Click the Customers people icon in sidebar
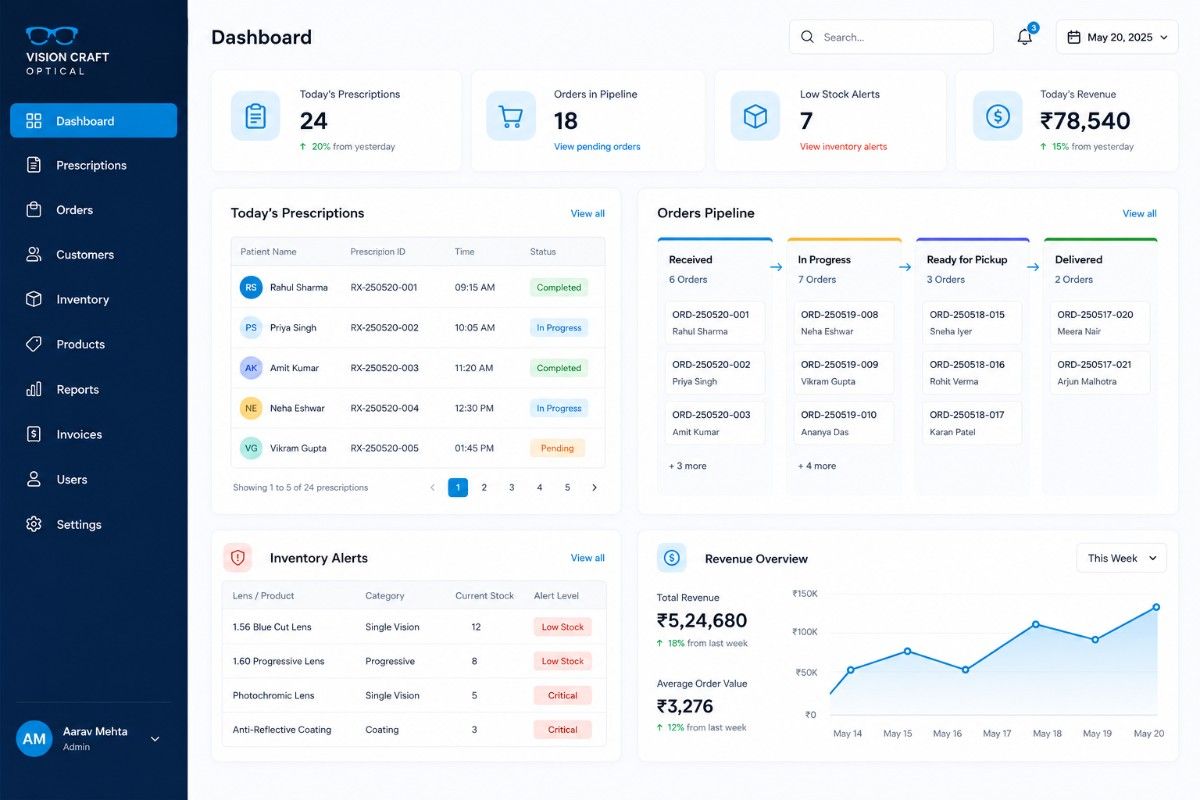 click(x=34, y=255)
